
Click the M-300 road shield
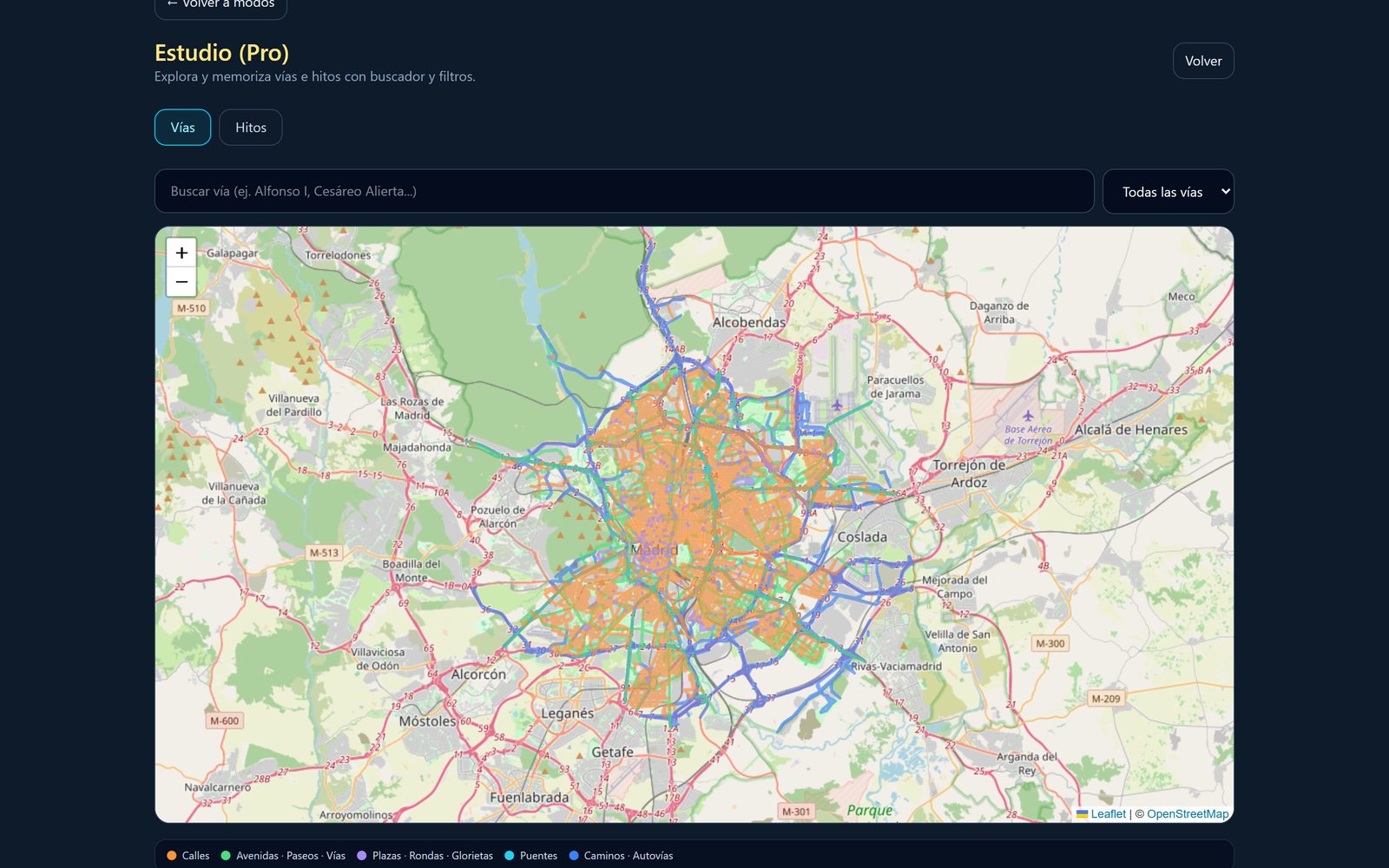point(1050,644)
